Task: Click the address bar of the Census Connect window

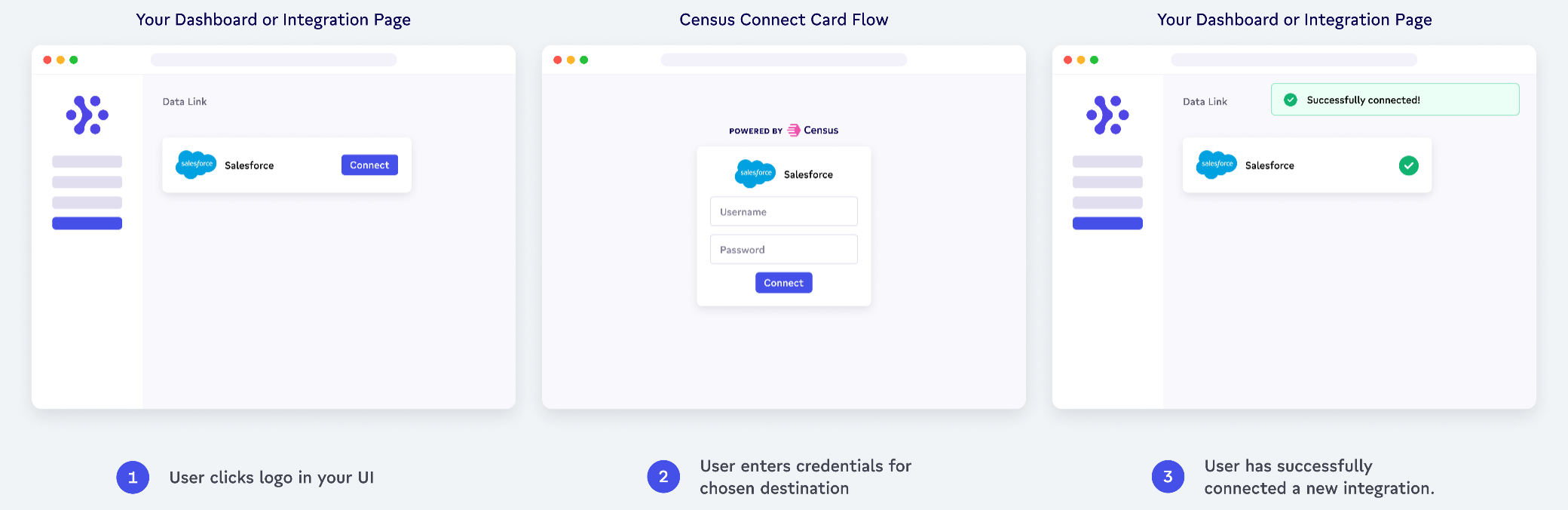Action: 784,60
